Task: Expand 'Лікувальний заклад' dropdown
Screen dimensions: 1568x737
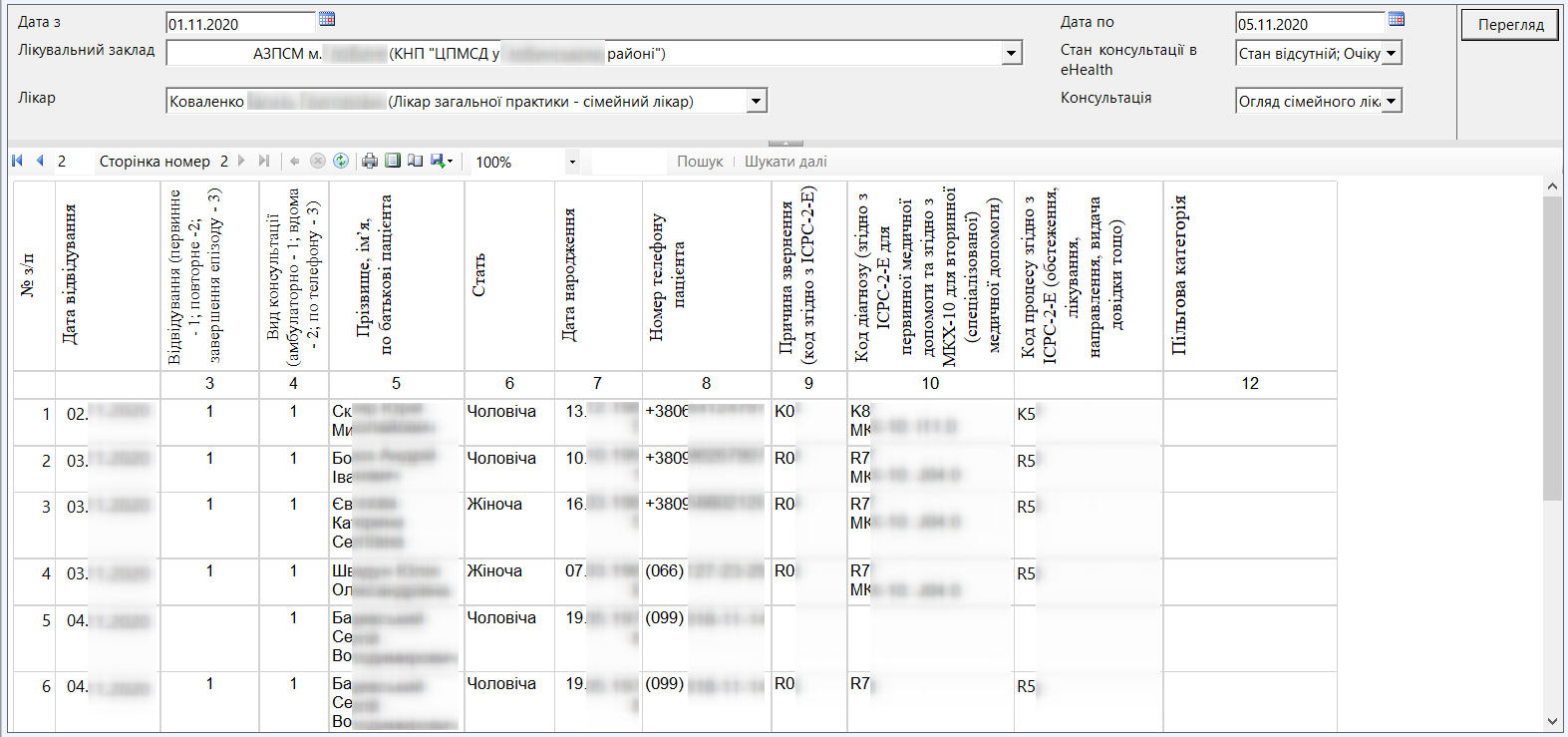Action: (1013, 53)
